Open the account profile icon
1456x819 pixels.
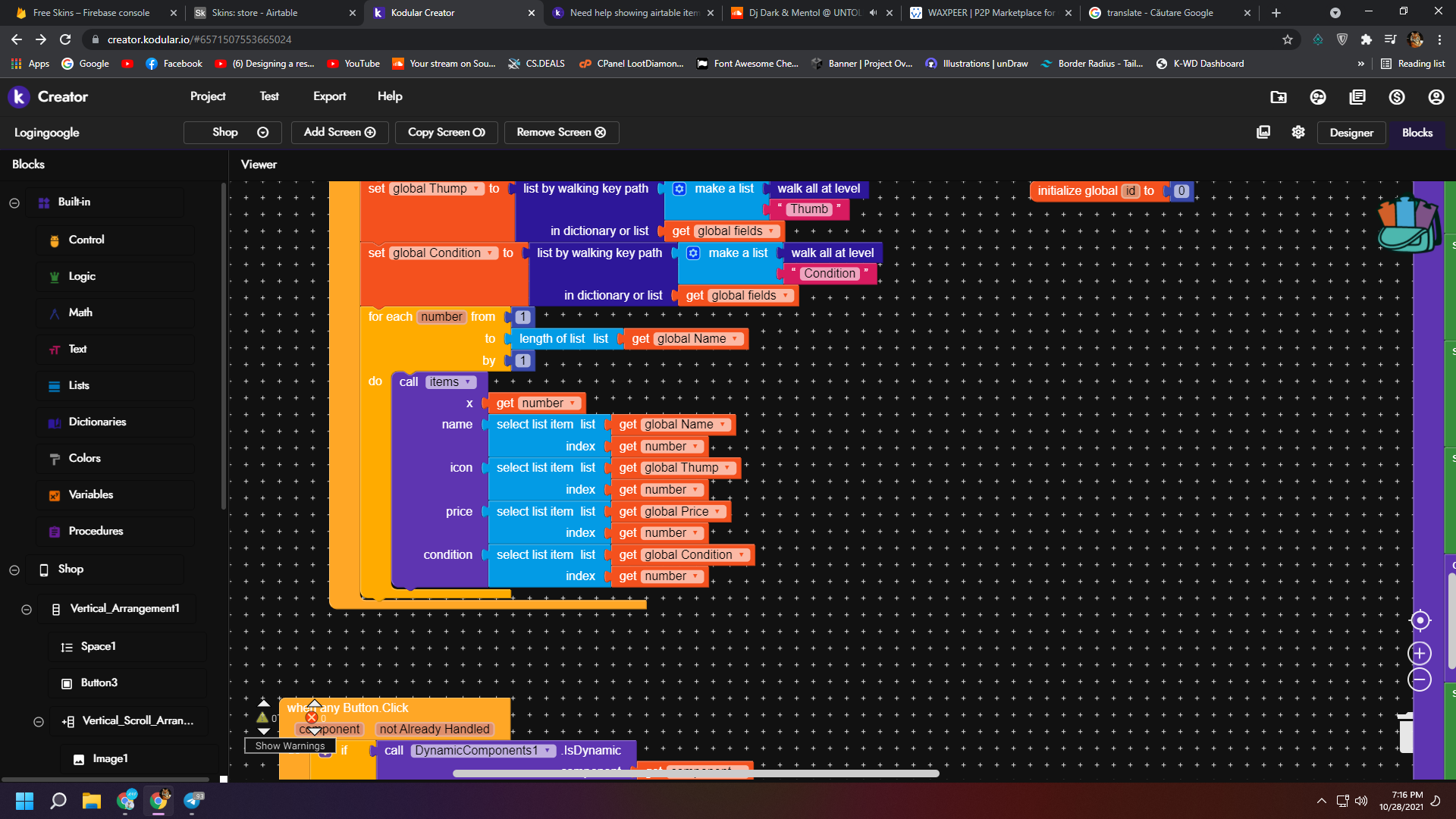click(1436, 97)
